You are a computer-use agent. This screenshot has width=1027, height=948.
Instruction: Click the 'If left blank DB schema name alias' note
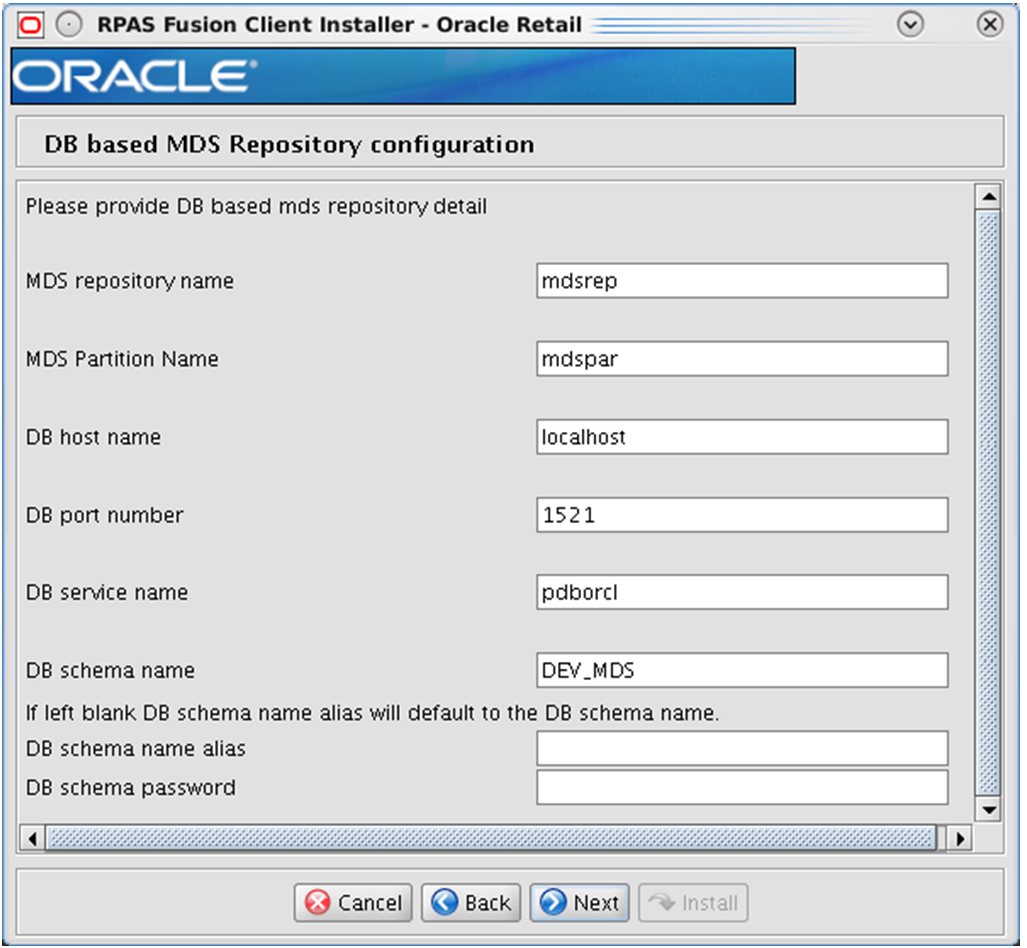tap(372, 713)
